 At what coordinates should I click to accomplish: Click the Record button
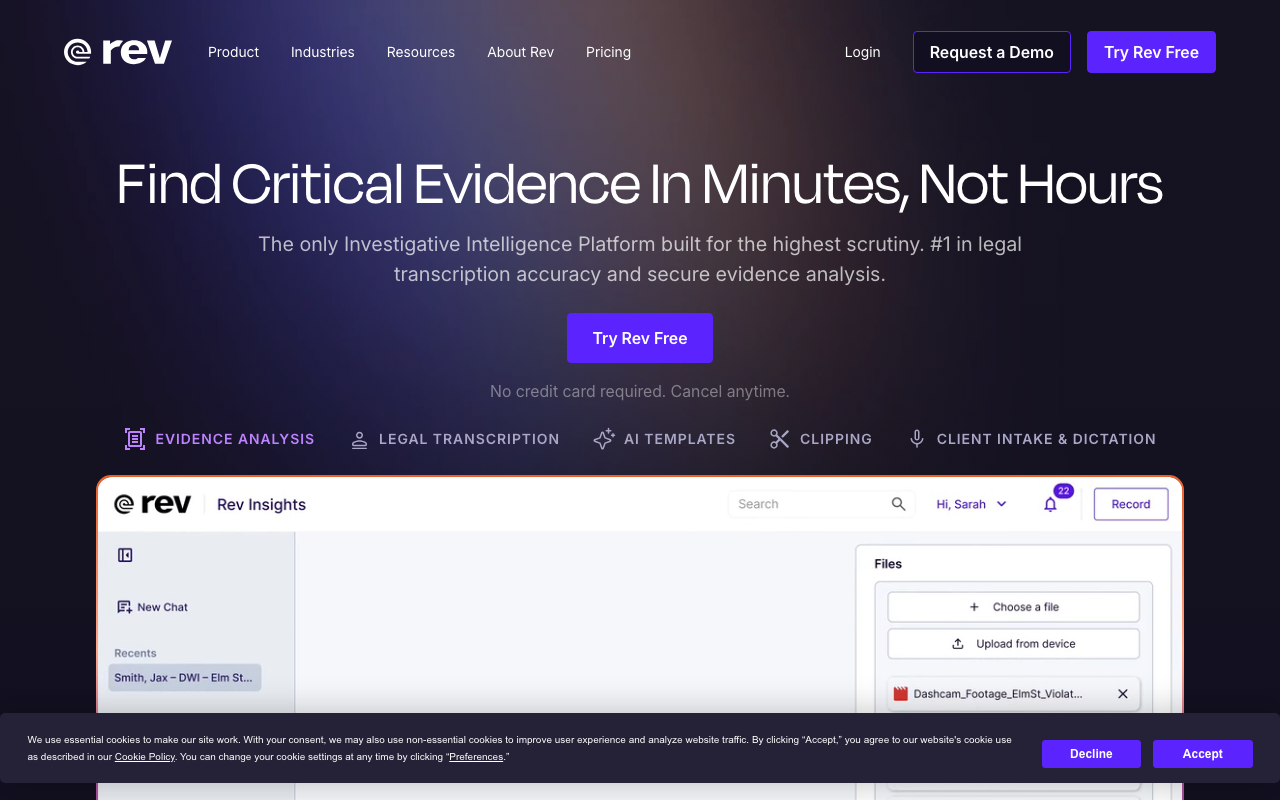click(1130, 504)
